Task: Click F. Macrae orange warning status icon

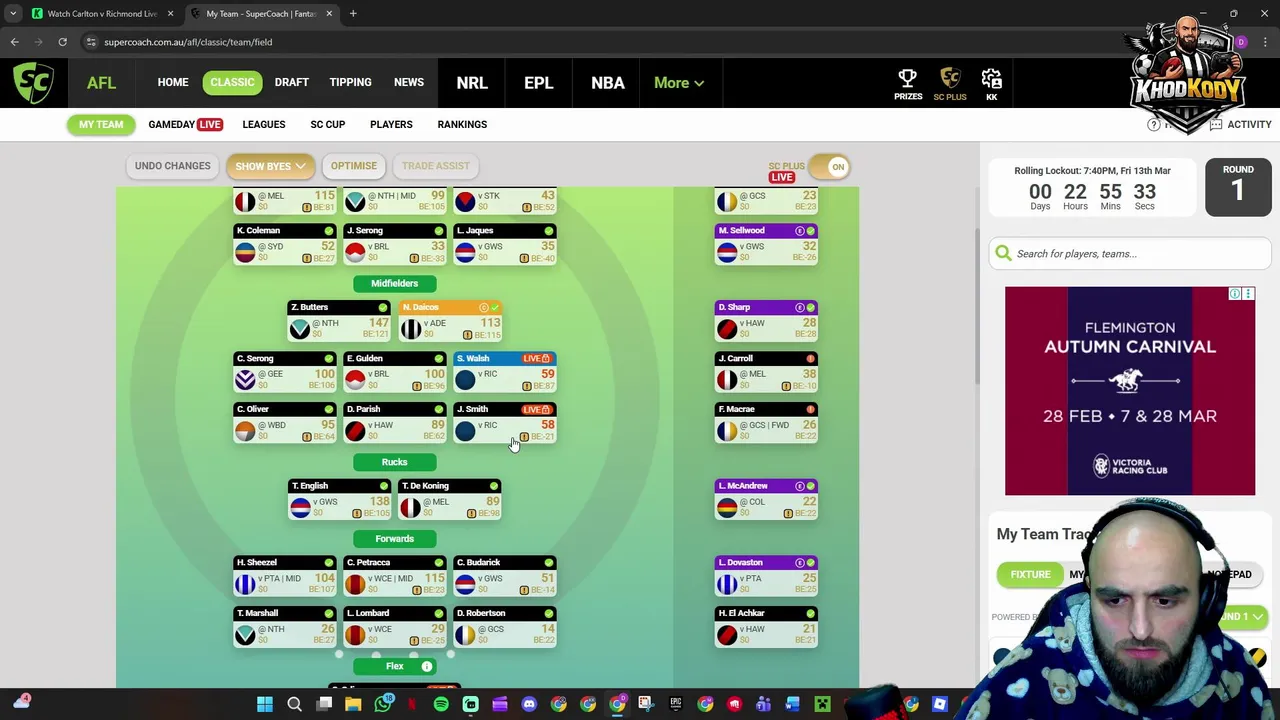Action: (810, 409)
